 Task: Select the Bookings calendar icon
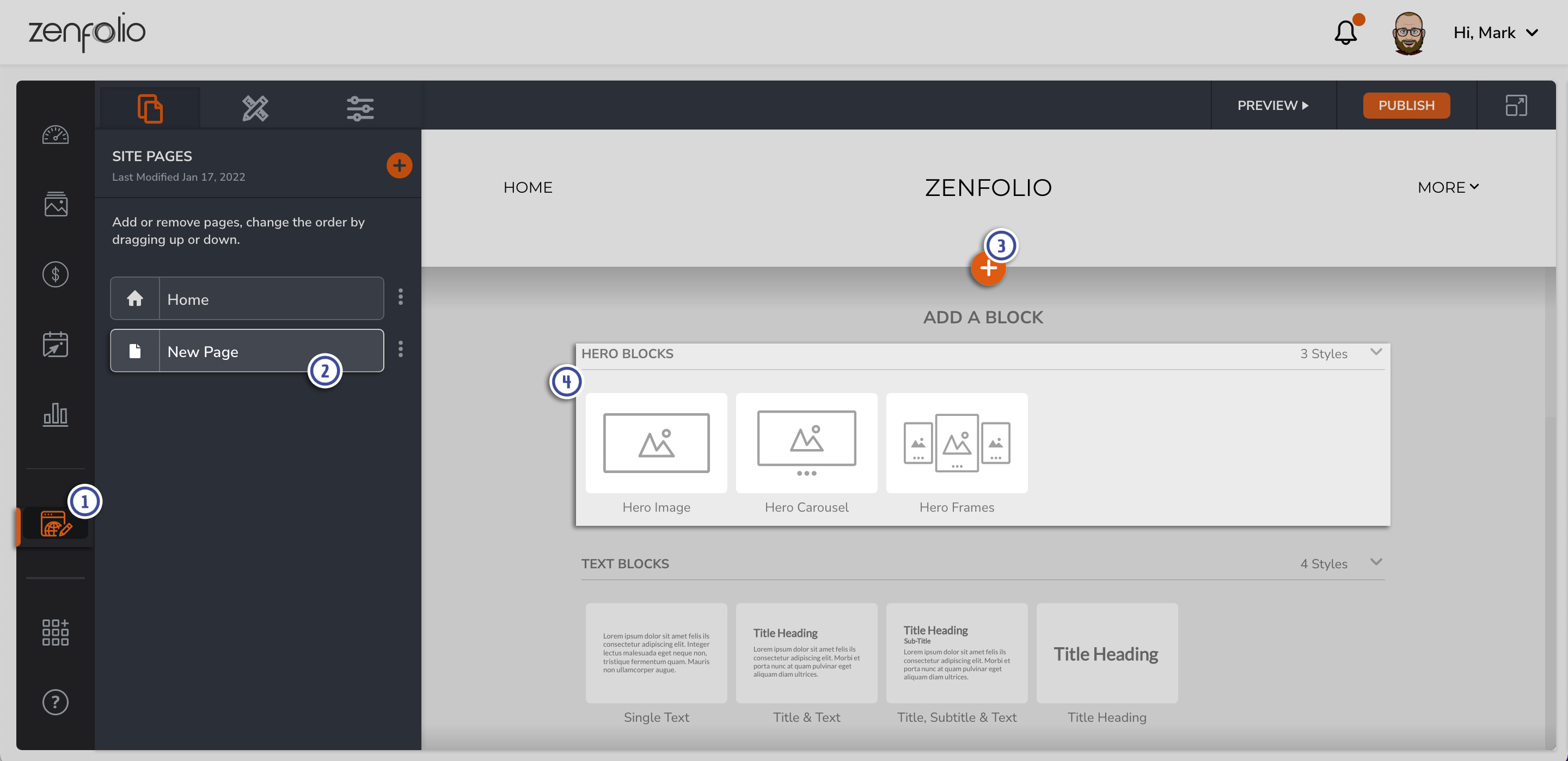[56, 345]
